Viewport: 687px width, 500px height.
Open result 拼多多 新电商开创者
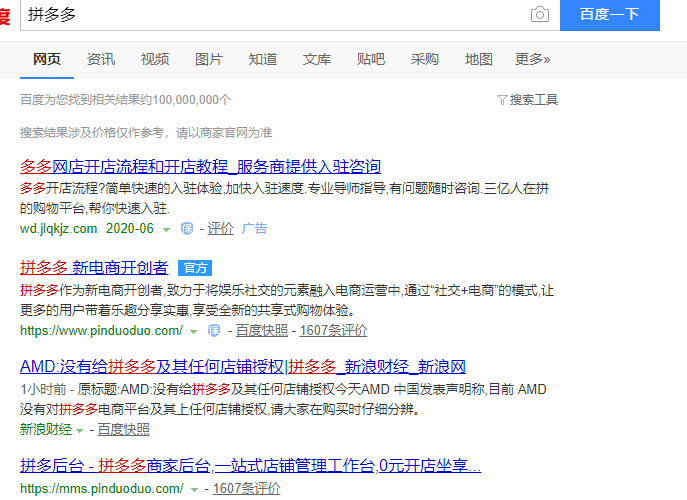click(x=94, y=267)
